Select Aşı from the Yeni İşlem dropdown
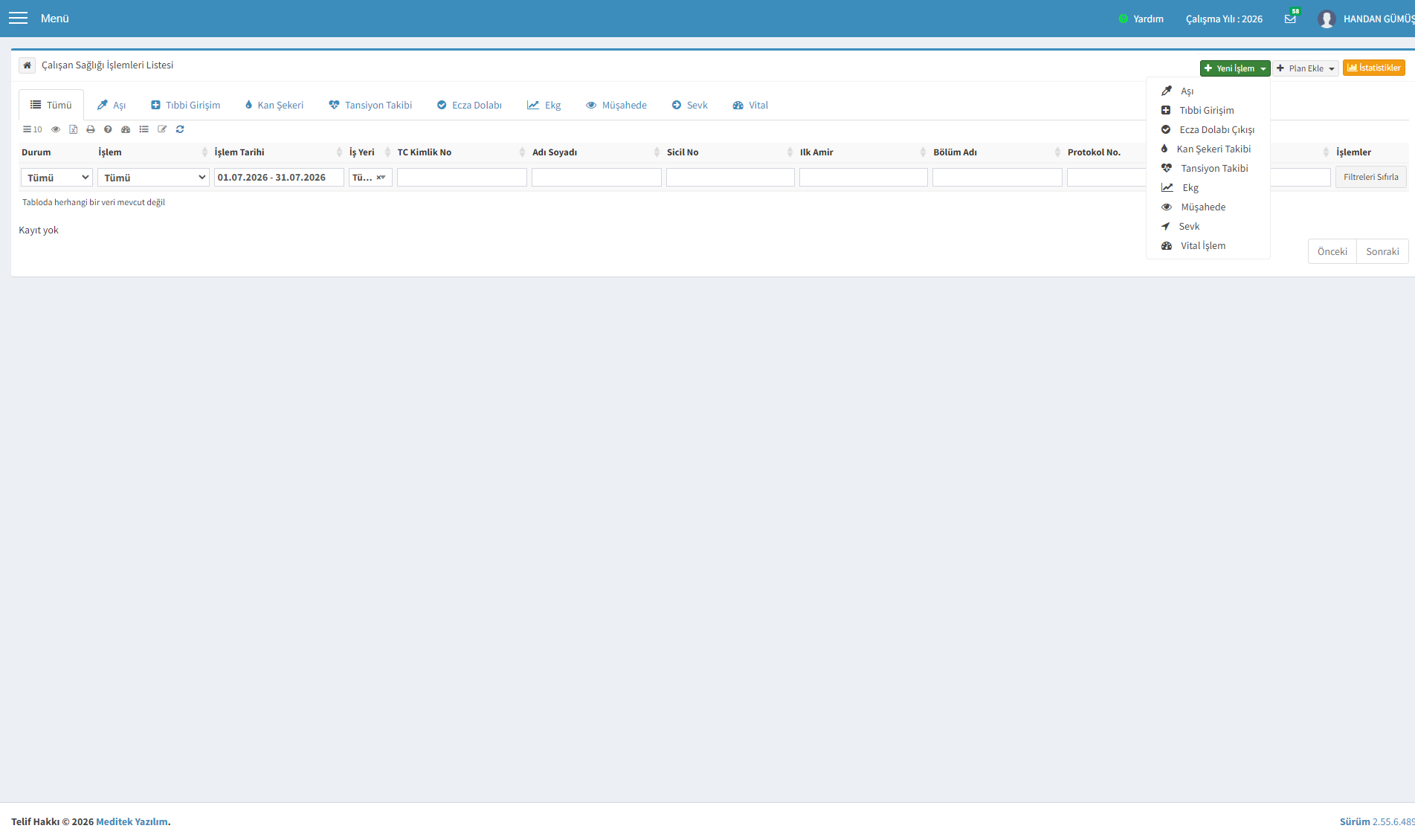 tap(1208, 91)
